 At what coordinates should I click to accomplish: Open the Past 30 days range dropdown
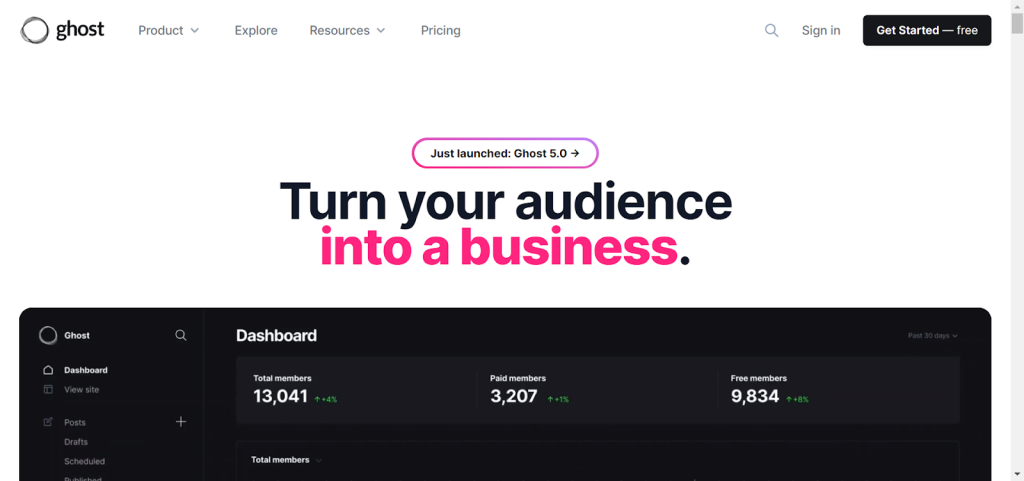(x=933, y=336)
